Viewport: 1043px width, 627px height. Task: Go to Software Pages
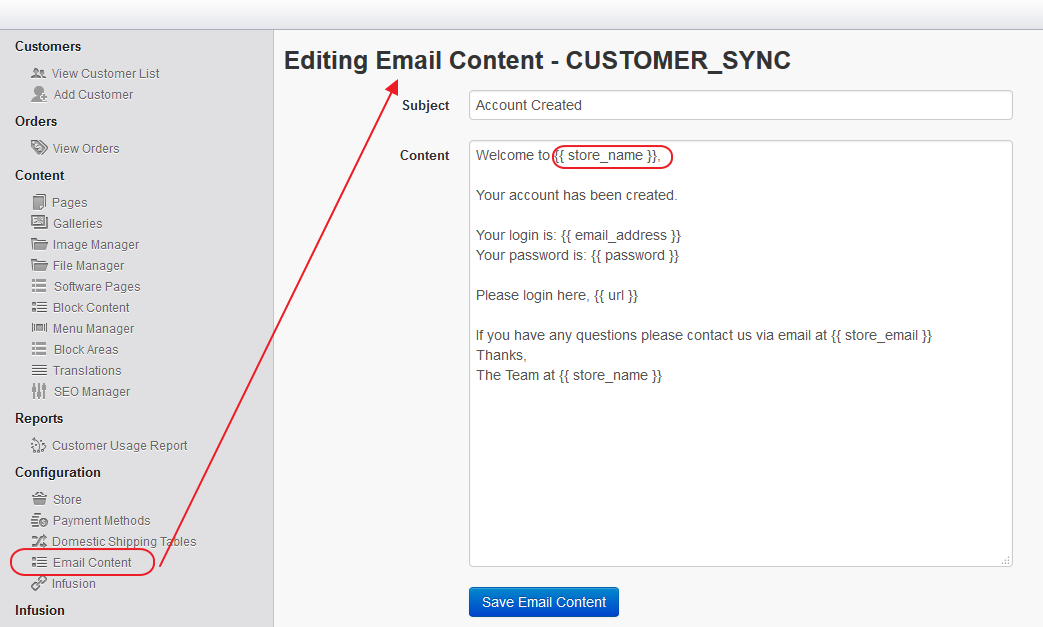click(97, 287)
